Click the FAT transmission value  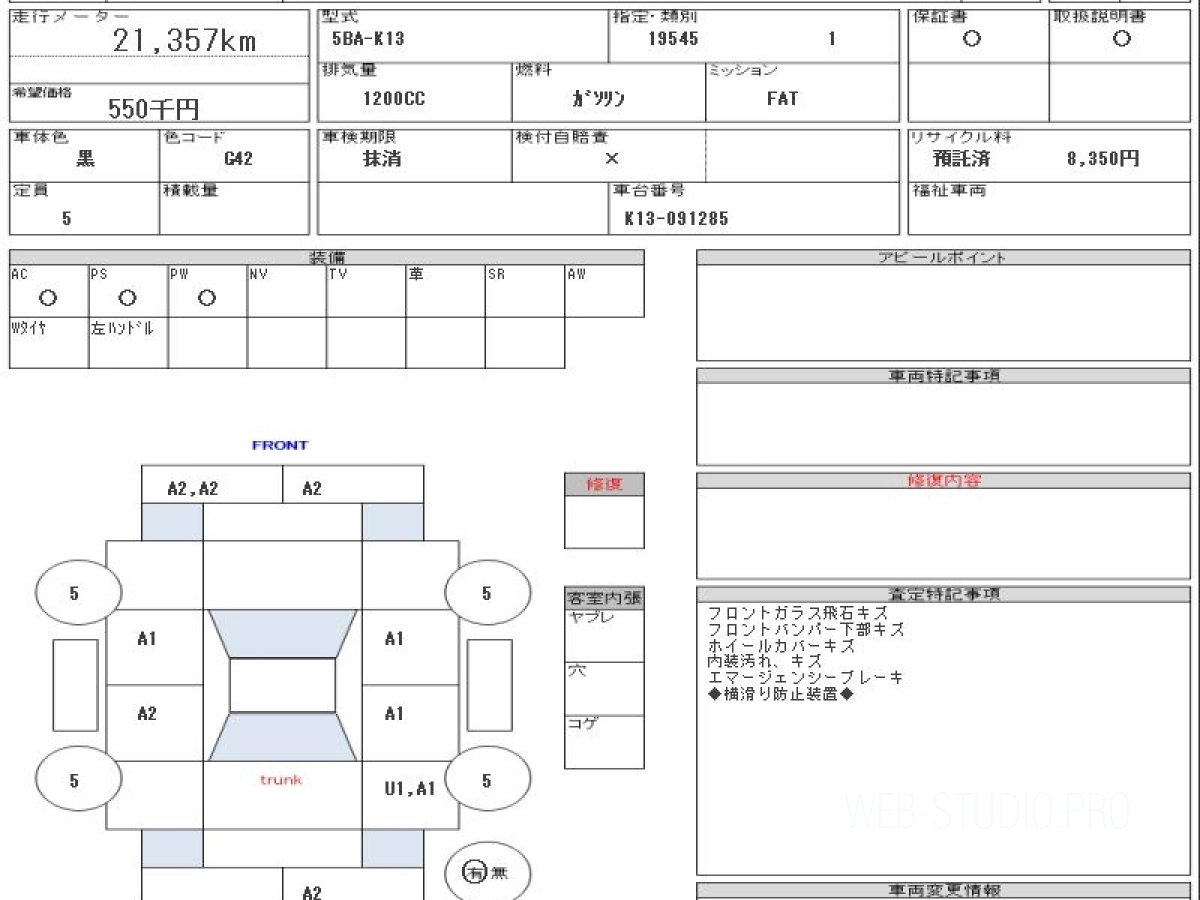782,99
